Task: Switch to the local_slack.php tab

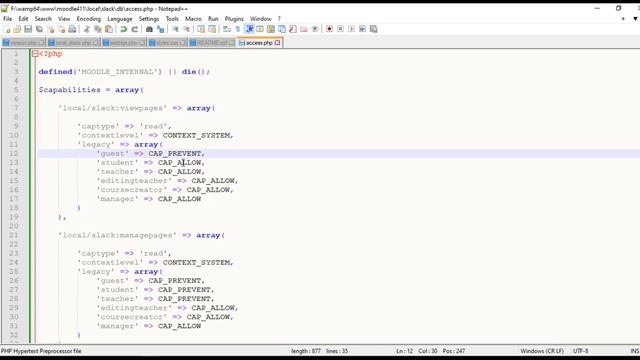Action: (73, 43)
